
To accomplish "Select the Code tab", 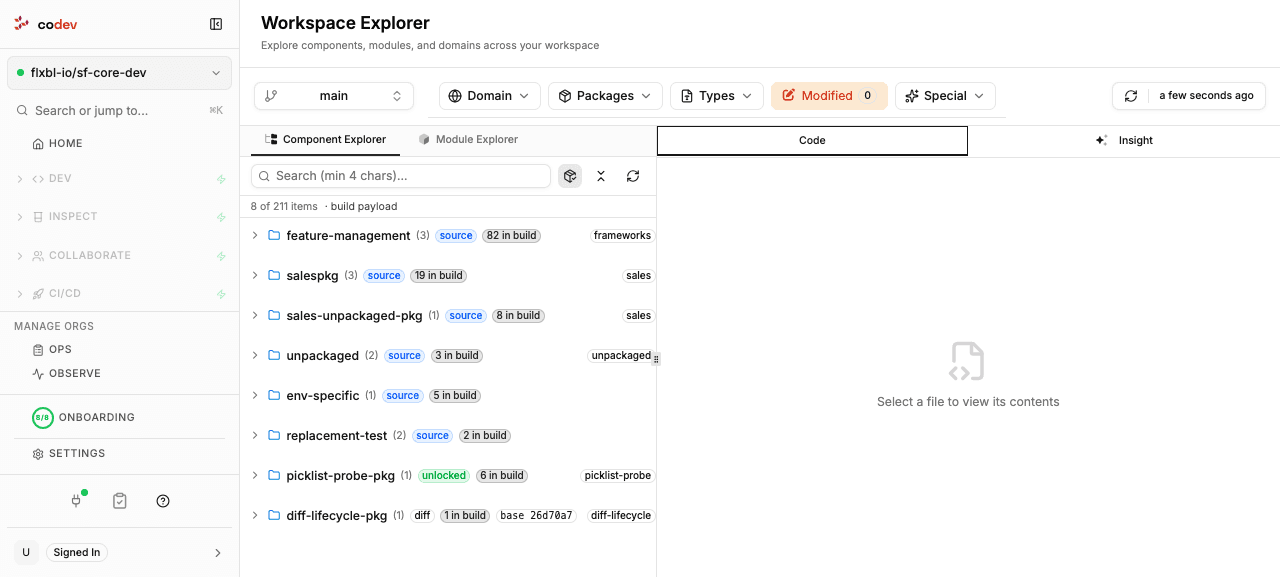I will (812, 141).
